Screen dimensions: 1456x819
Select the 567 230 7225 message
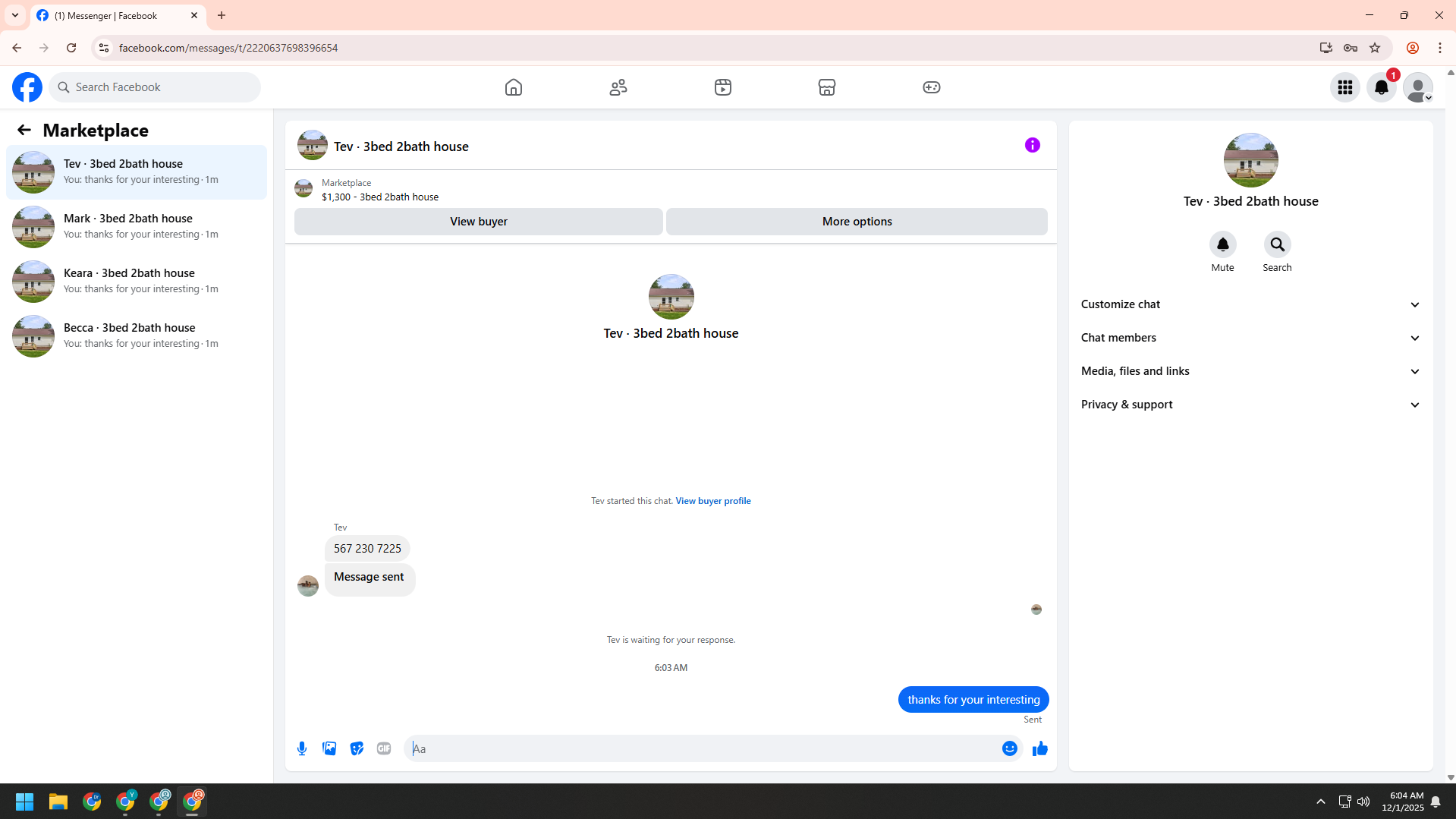(x=367, y=549)
